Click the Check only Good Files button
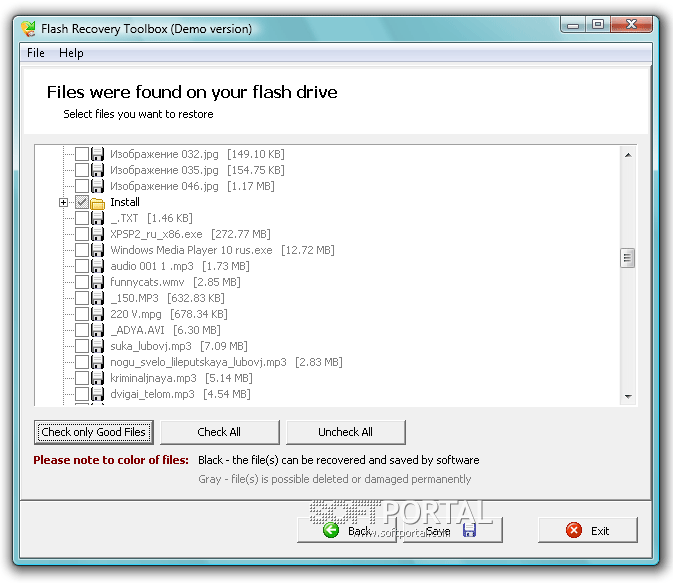 (94, 432)
